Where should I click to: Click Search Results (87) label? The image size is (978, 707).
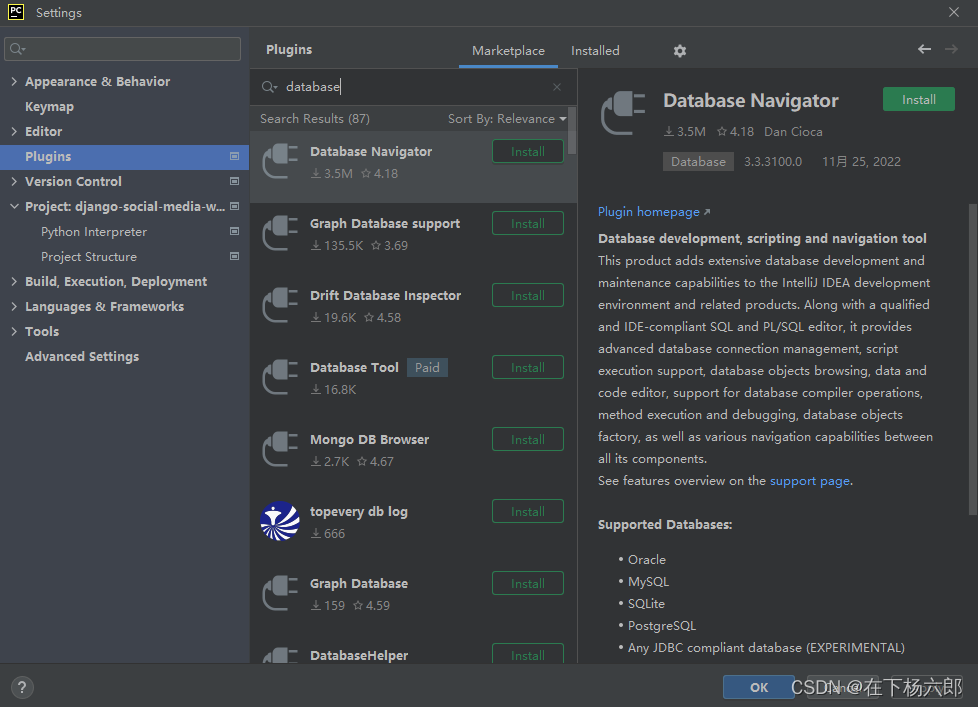pos(314,118)
